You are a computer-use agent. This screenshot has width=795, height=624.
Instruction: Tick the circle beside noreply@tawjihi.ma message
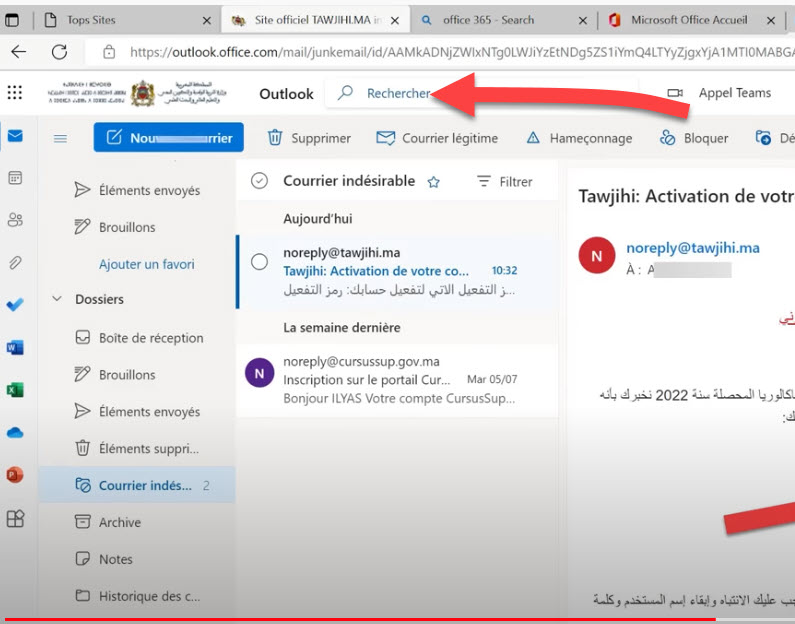tap(259, 262)
